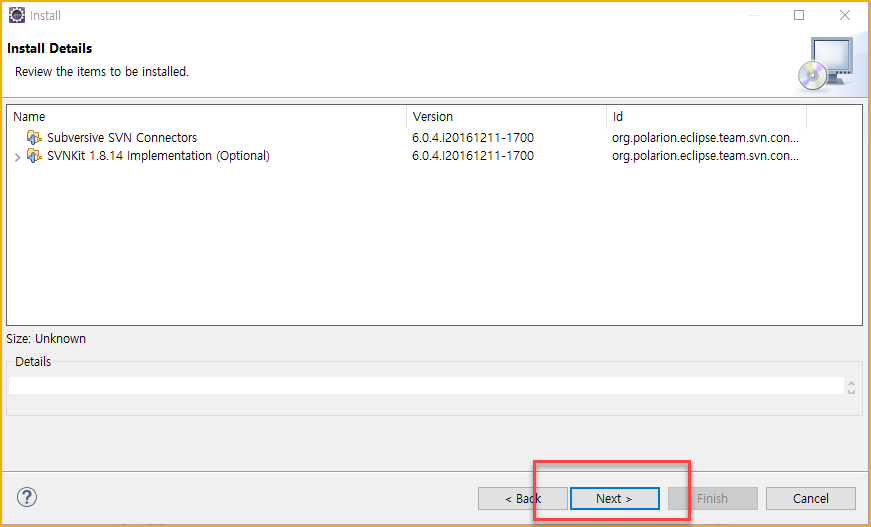871x527 pixels.
Task: Select the Subversive SVN Connectors feature icon
Action: [x=34, y=137]
